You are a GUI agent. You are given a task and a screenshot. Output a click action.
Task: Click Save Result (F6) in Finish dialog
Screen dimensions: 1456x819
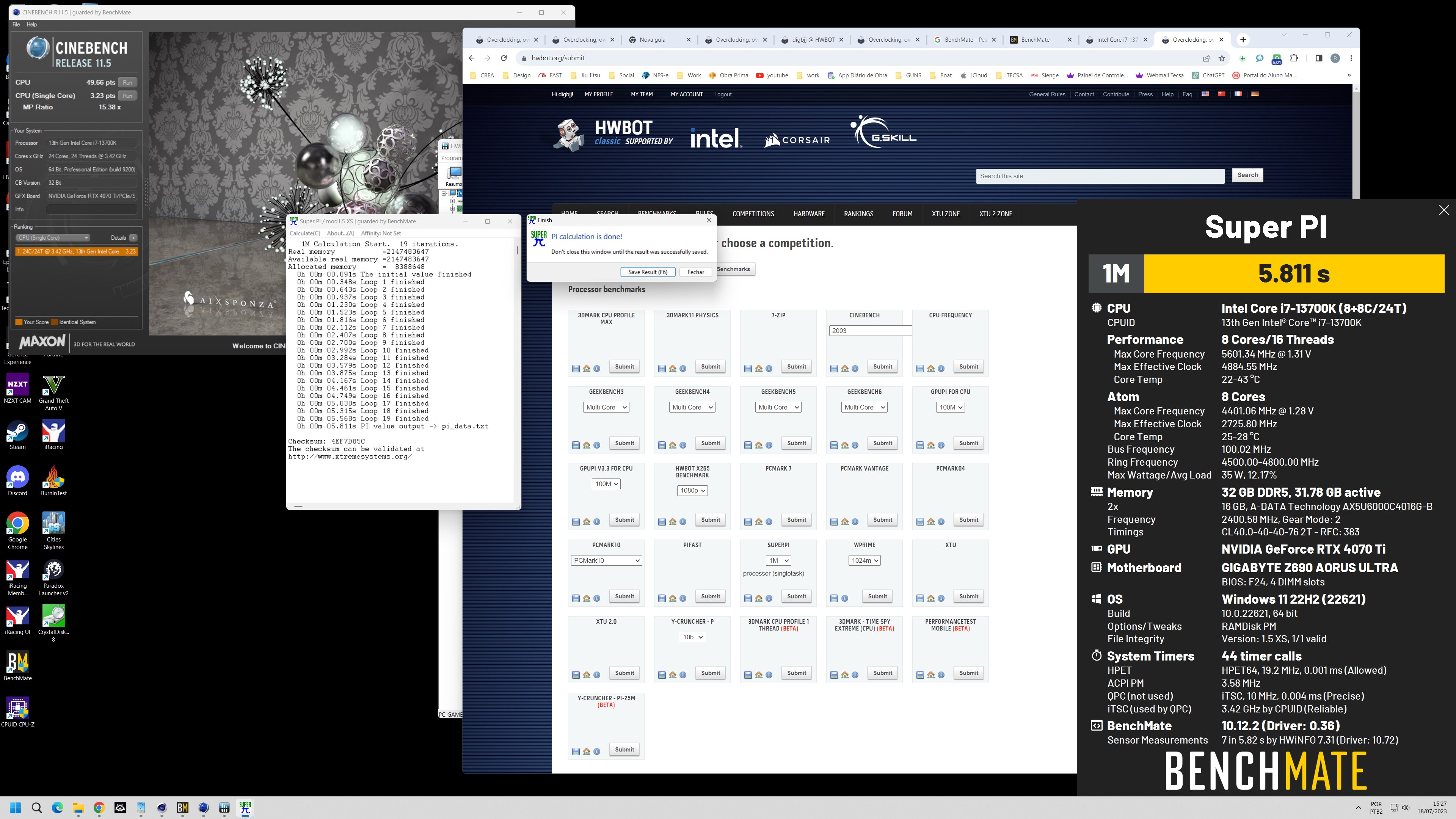tap(648, 273)
